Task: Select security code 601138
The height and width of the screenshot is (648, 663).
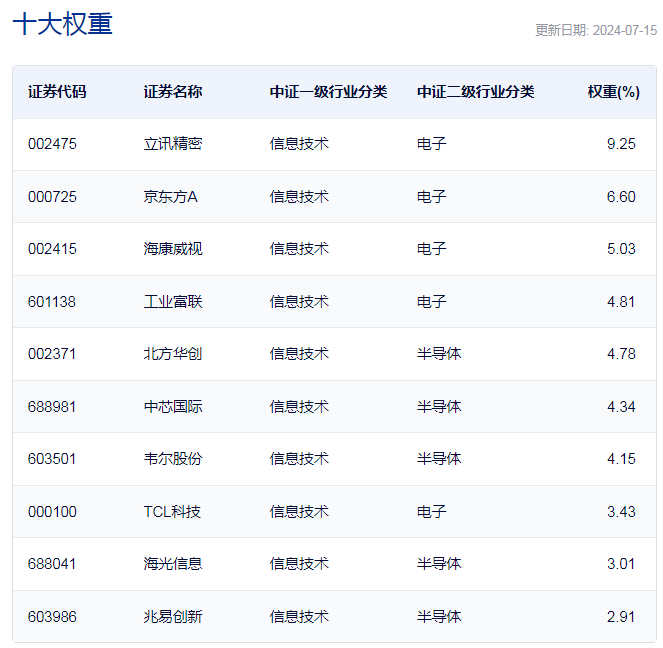Action: (x=52, y=302)
